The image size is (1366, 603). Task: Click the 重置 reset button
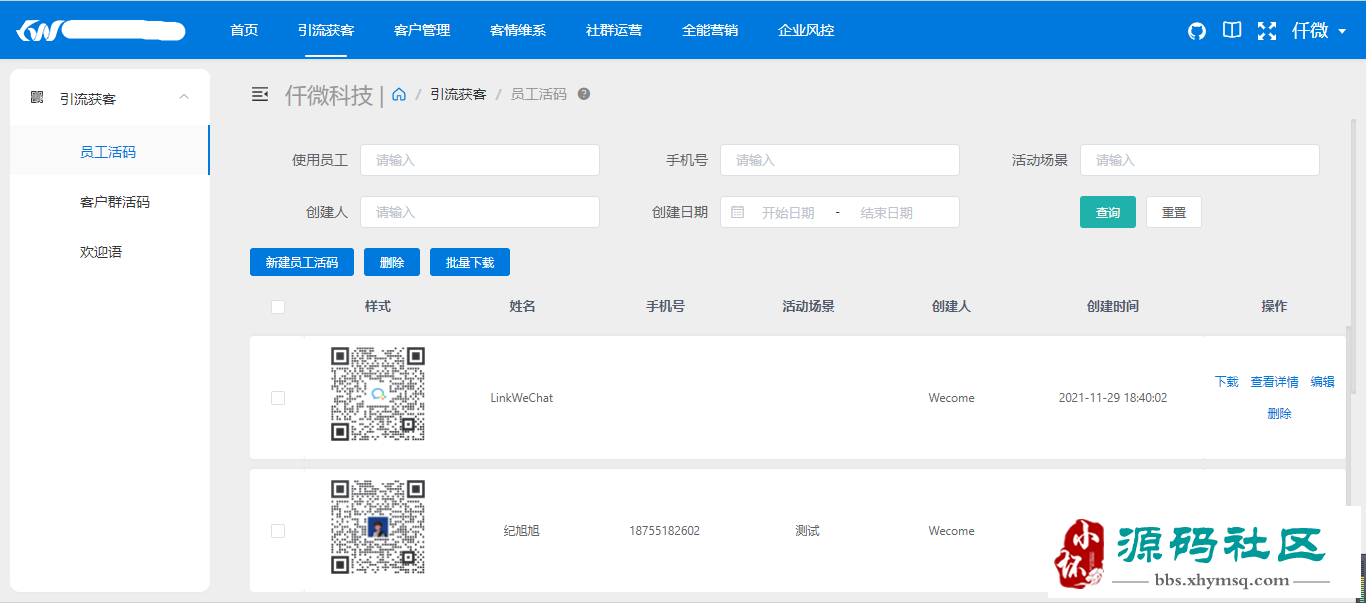tap(1174, 212)
